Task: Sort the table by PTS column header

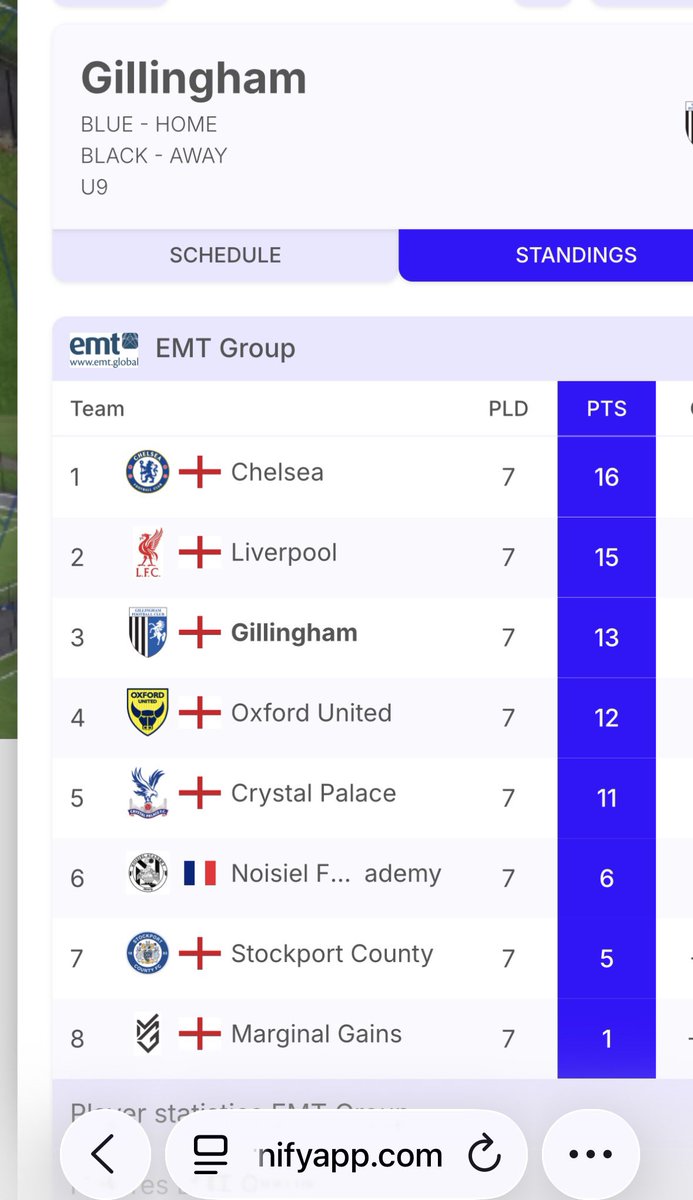Action: coord(606,409)
